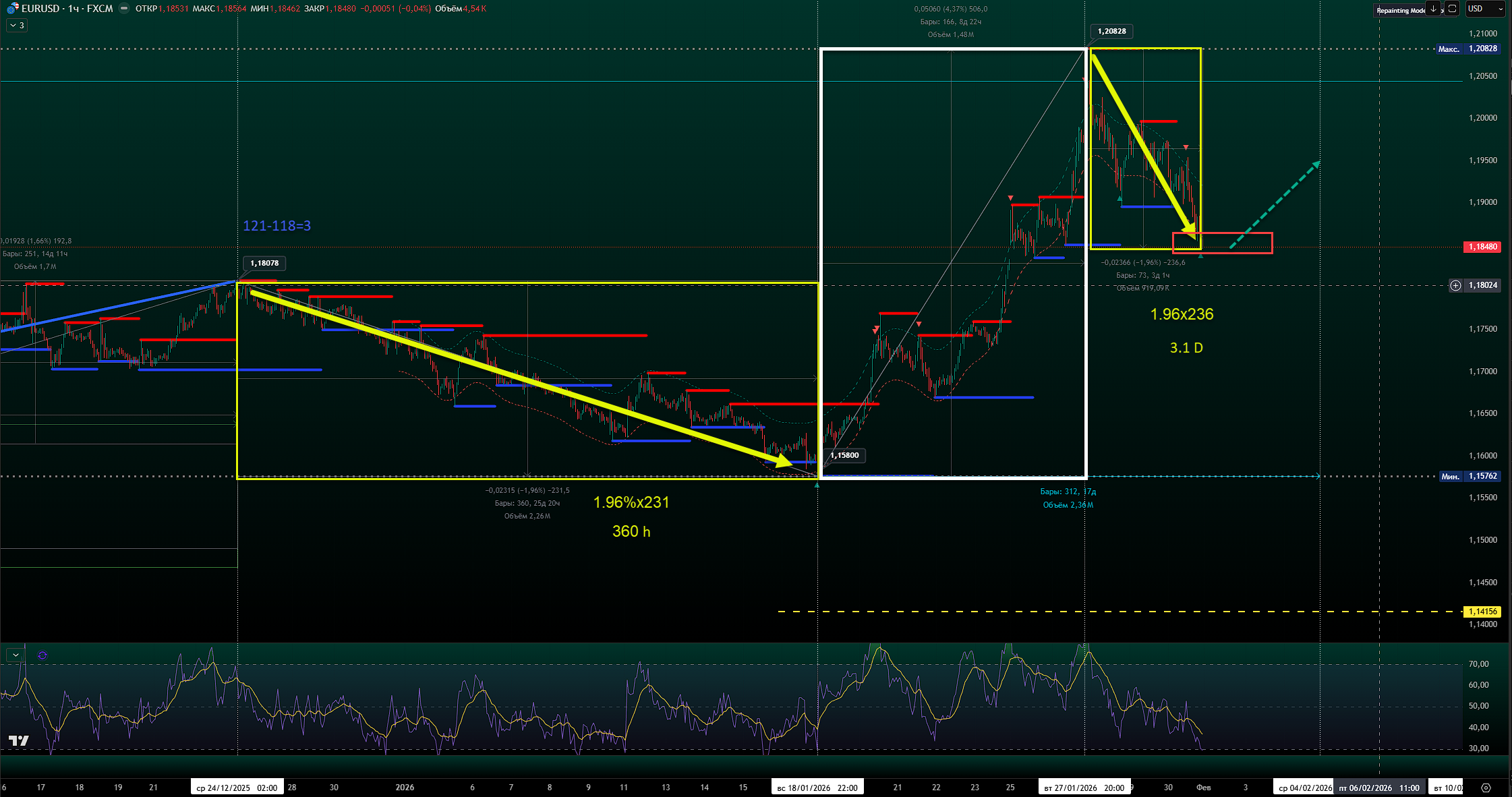
Task: Collapse the RSI pane via its chevron
Action: [16, 655]
